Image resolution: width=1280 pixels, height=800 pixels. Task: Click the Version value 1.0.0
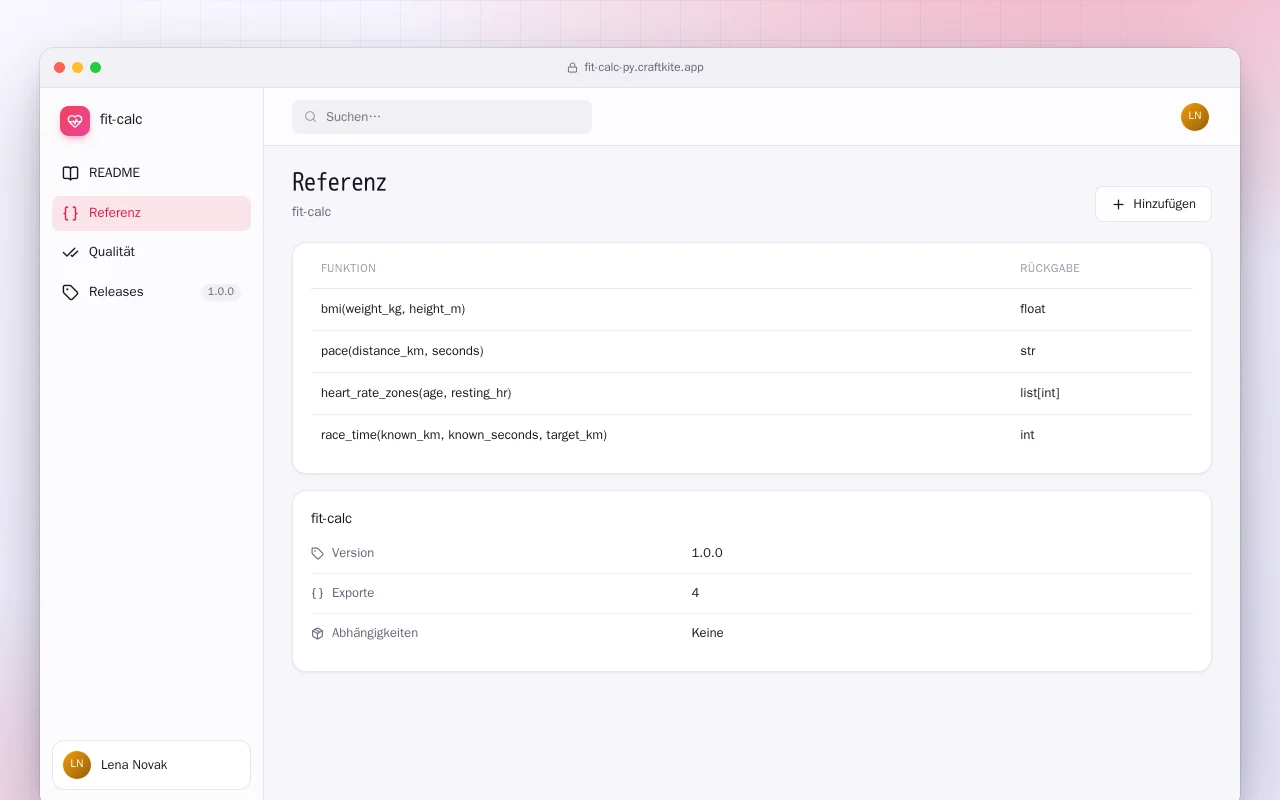click(x=707, y=553)
